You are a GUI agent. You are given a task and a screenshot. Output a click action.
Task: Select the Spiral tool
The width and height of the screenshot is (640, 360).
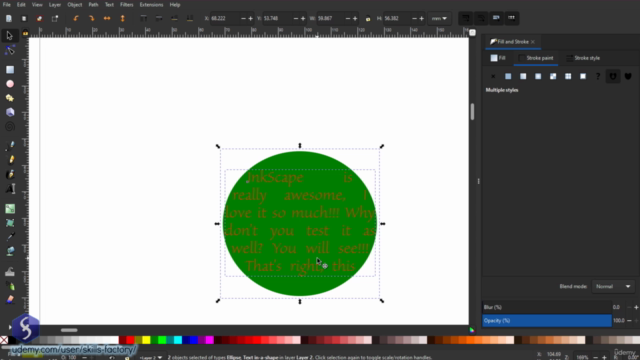click(10, 127)
